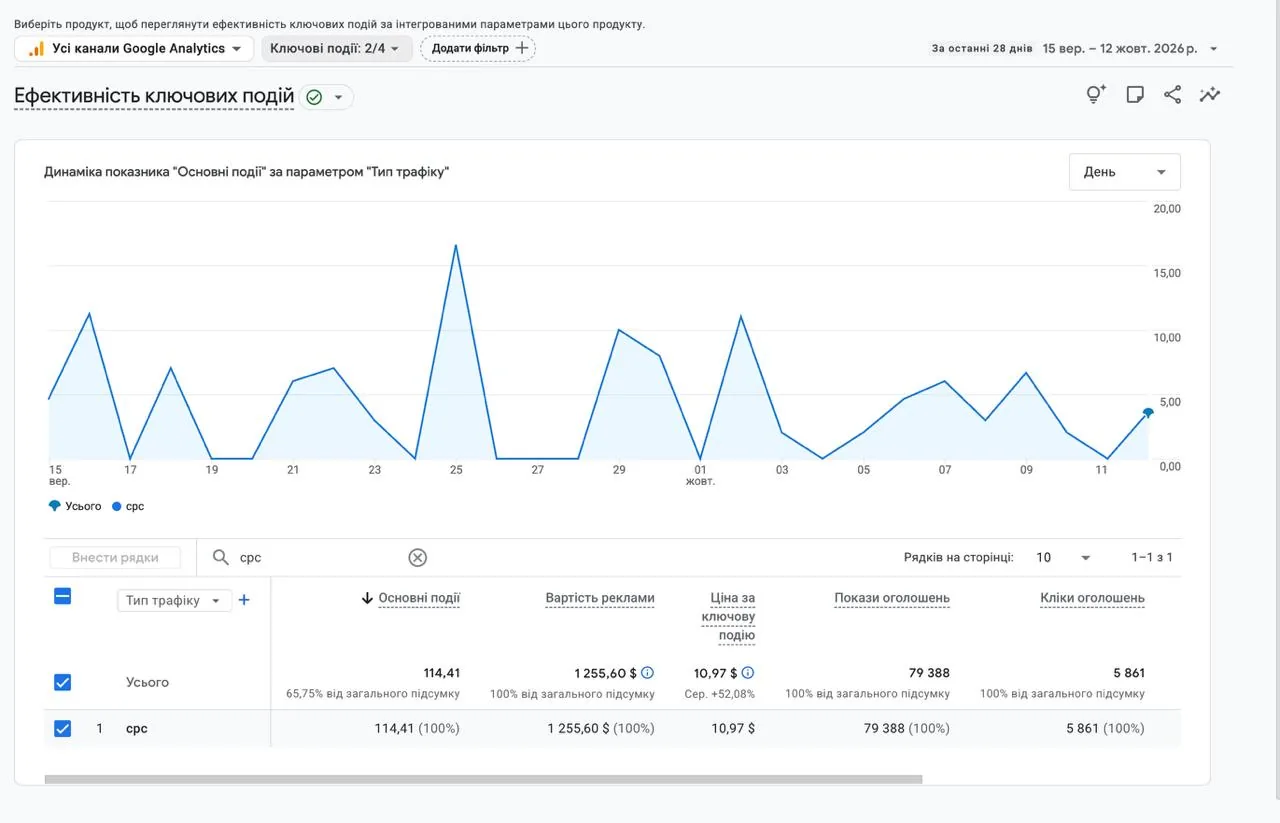
Task: Open the trend comparison sparkline icon
Action: coord(1210,95)
